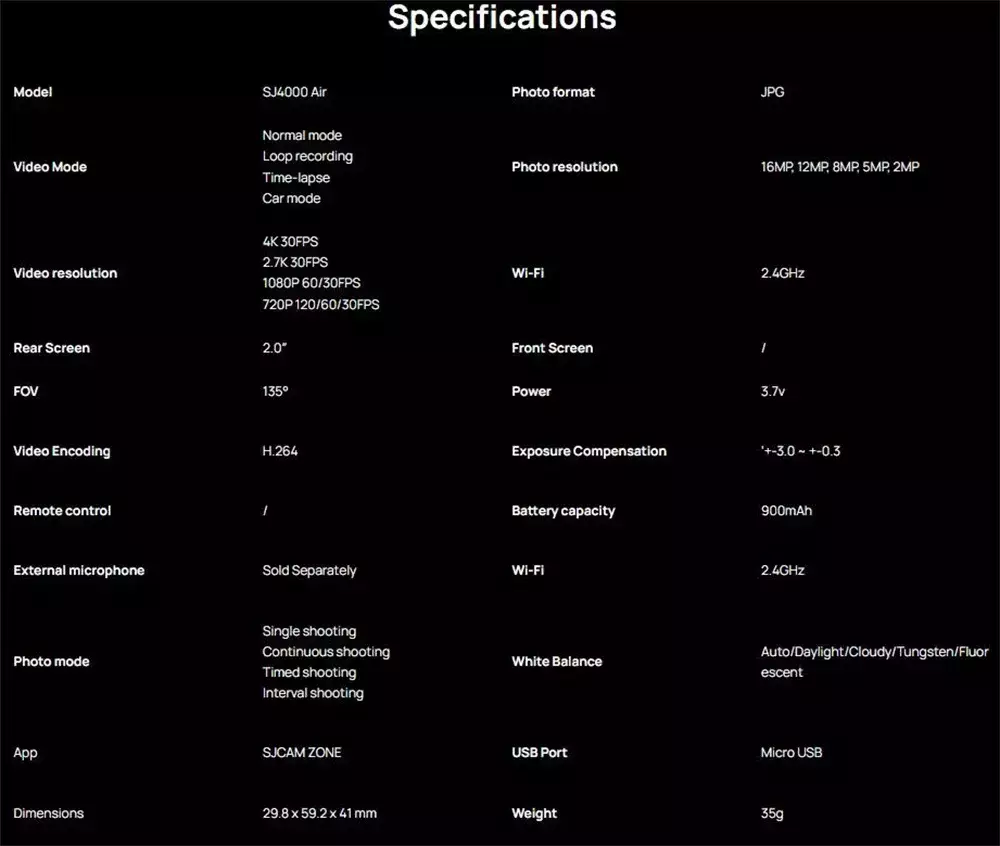
Task: Click the dimensions 29.8 x 59.2 x 41 mm
Action: tap(320, 813)
